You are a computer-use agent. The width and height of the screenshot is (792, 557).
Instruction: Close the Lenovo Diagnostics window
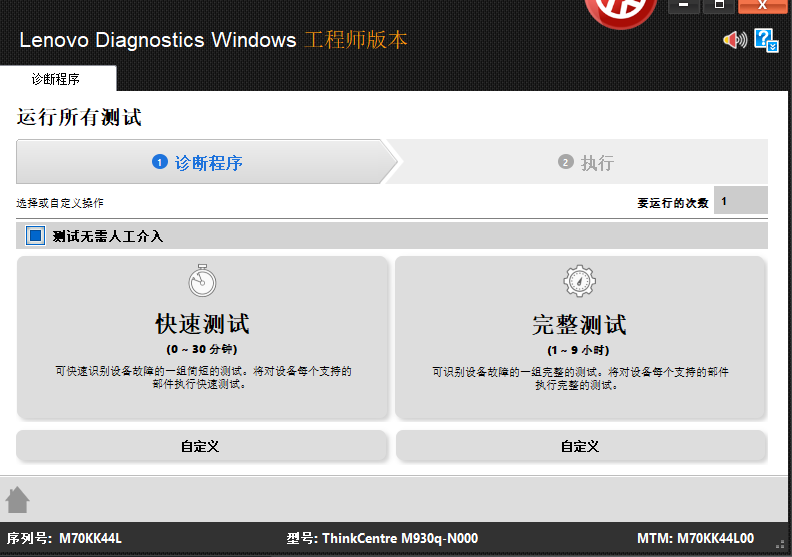point(763,6)
